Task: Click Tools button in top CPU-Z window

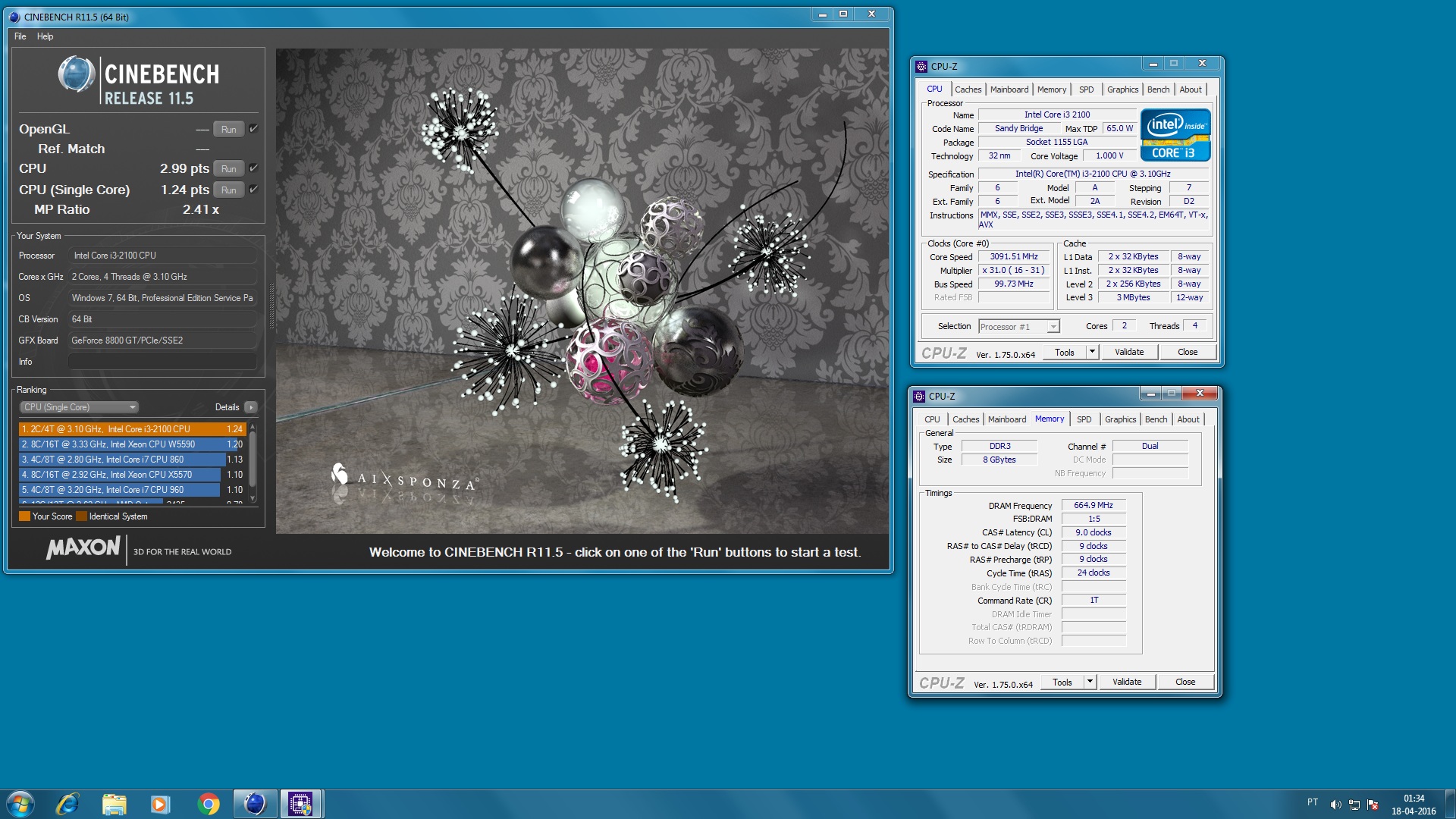Action: tap(1065, 352)
